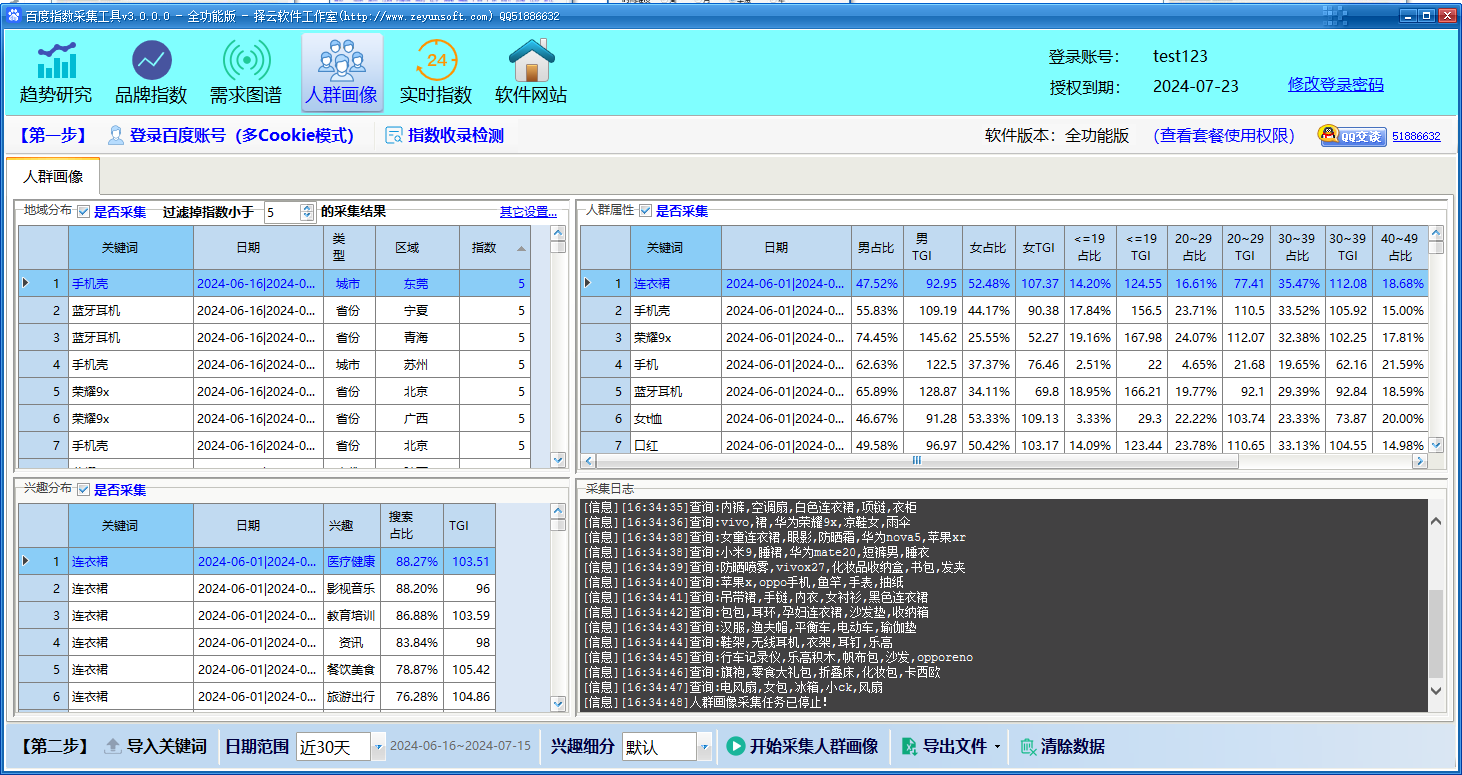Open the 兴趣细分 默认 dropdown
The width and height of the screenshot is (1462, 775).
point(704,746)
